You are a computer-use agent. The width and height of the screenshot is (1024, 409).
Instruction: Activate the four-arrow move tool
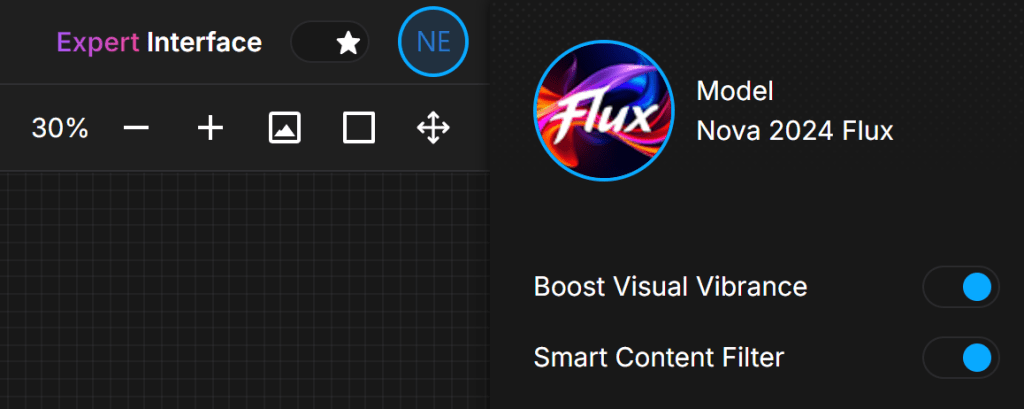tap(434, 128)
